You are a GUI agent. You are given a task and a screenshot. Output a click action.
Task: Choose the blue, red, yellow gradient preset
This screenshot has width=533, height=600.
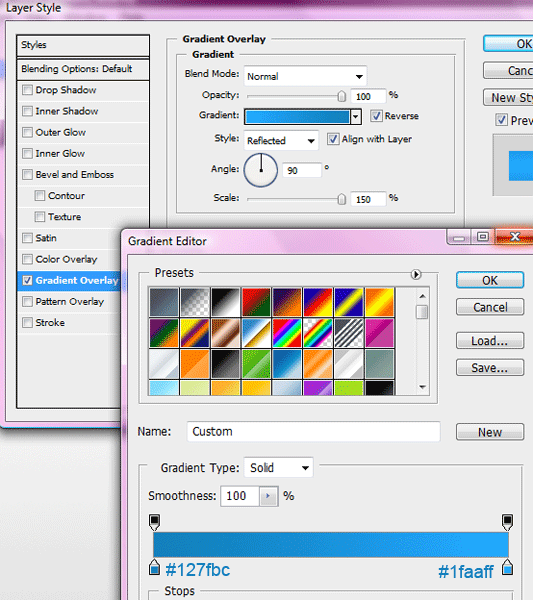point(318,302)
